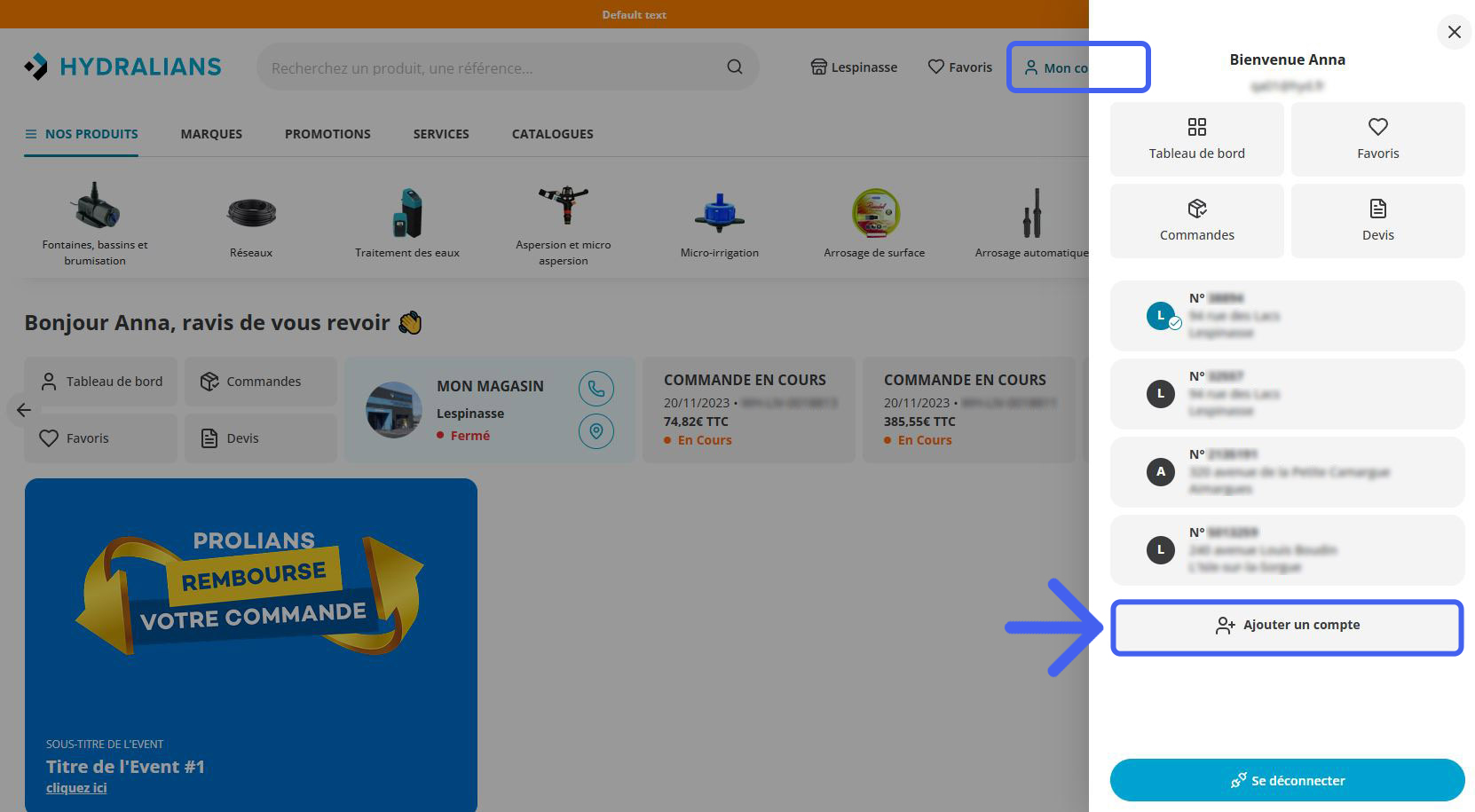Open Devis document tile in side panel
Screen dimensions: 1475x812
pyautogui.click(x=1377, y=221)
